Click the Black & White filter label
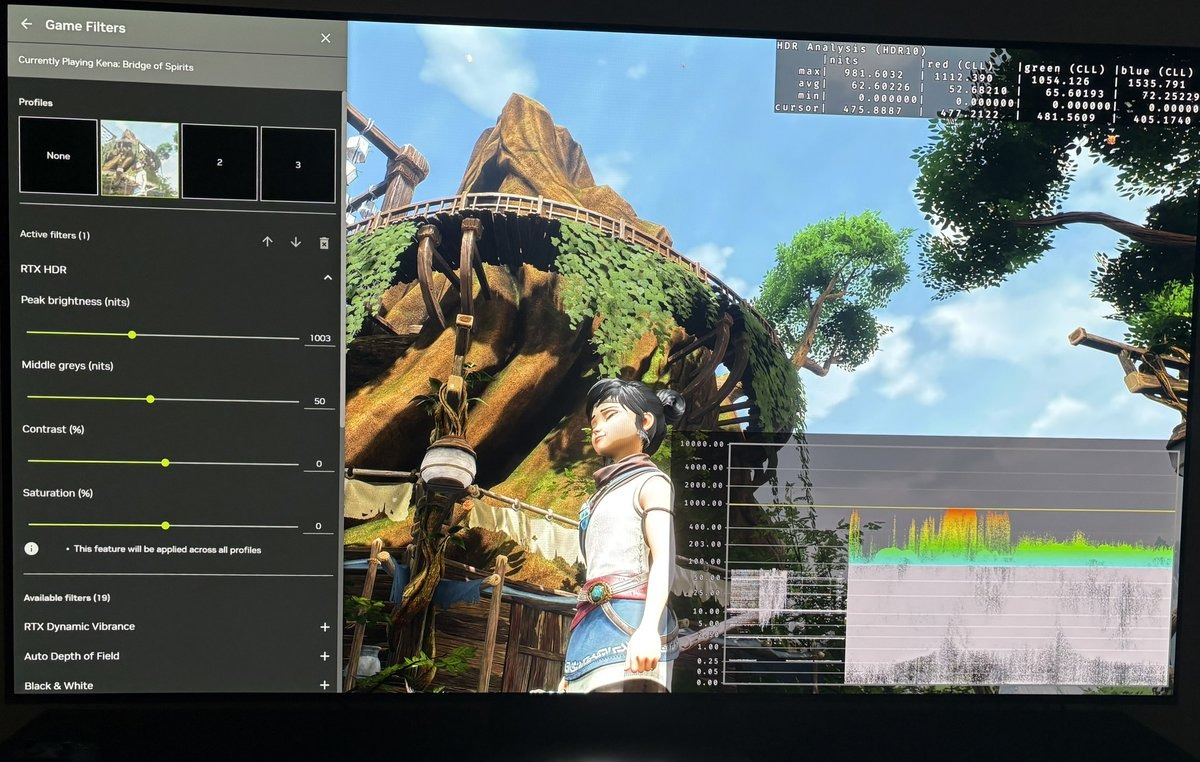Screen dimensions: 1200x762 pos(58,685)
